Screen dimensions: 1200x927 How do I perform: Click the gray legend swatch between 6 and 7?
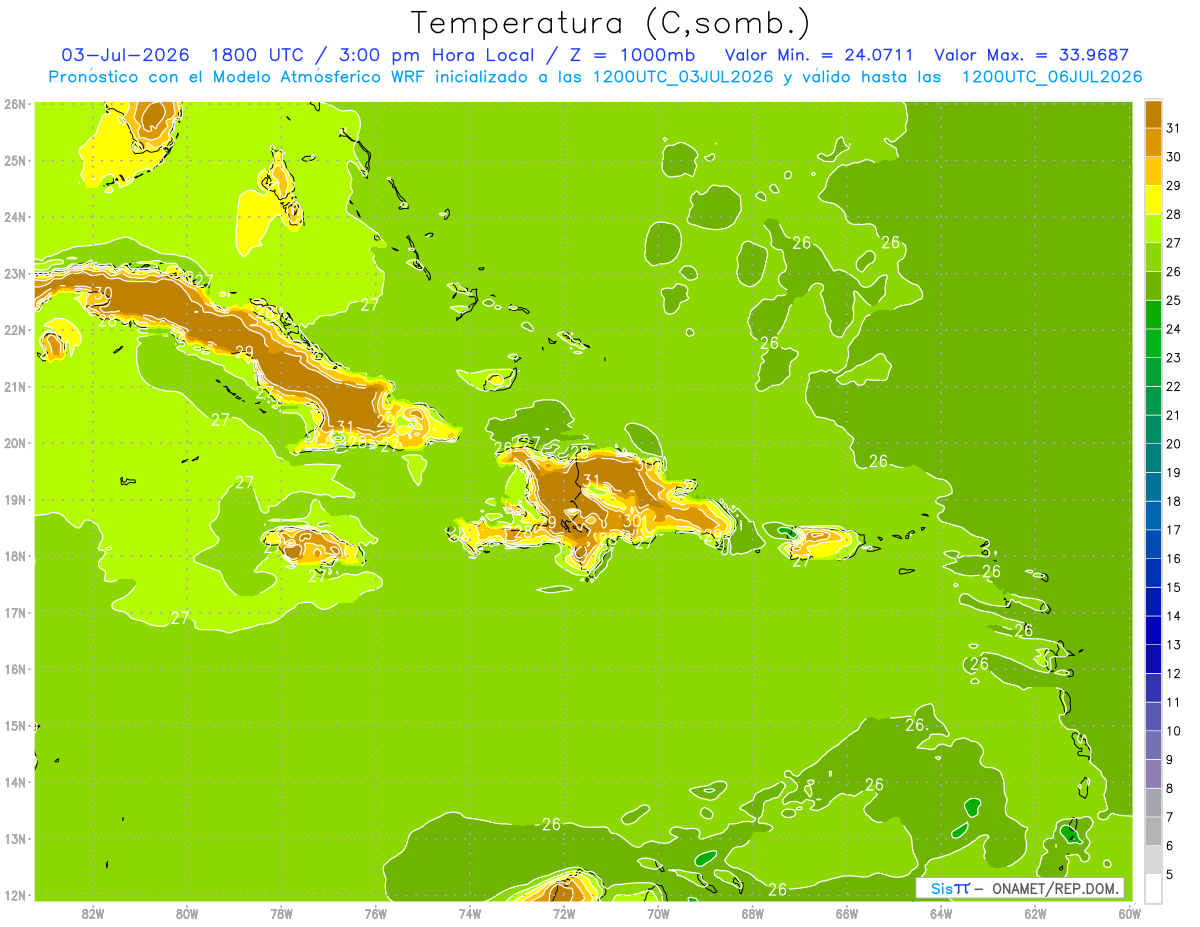click(x=1153, y=831)
